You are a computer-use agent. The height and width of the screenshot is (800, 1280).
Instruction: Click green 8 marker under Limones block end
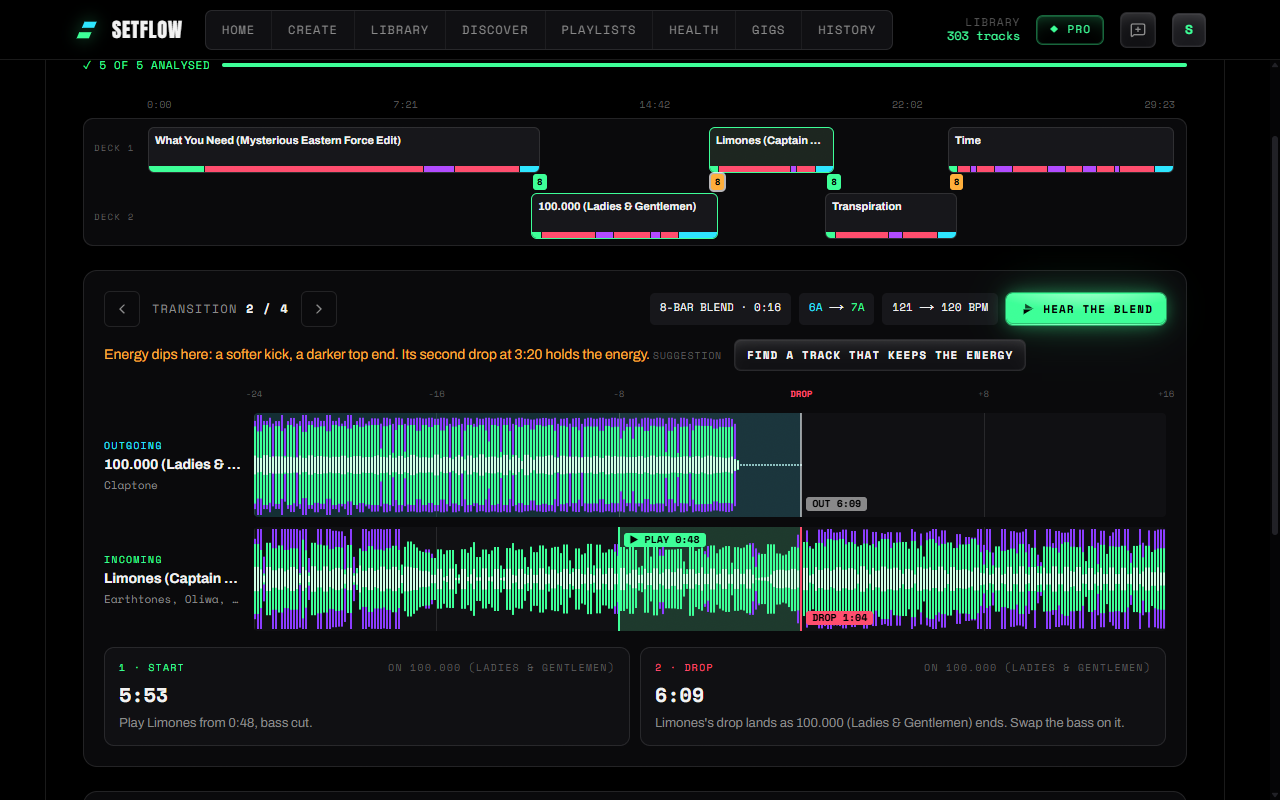point(834,182)
